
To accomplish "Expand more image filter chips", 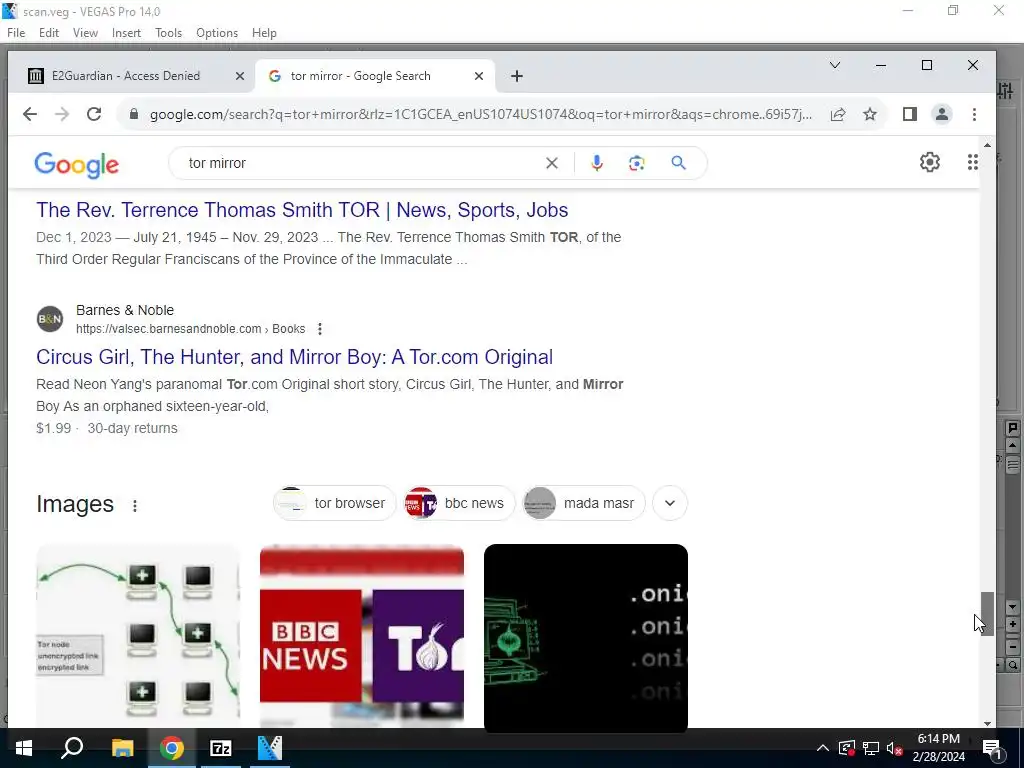I will tap(669, 504).
